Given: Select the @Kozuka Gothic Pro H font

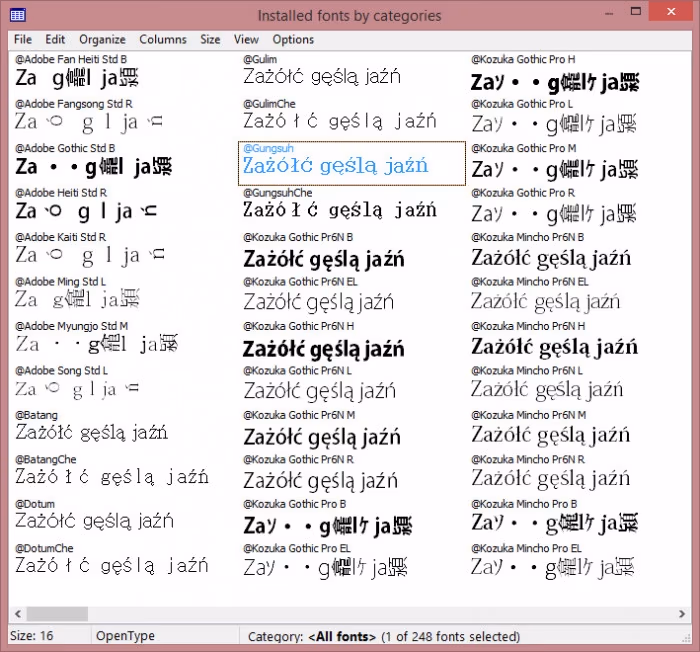Looking at the screenshot, I should tap(579, 74).
